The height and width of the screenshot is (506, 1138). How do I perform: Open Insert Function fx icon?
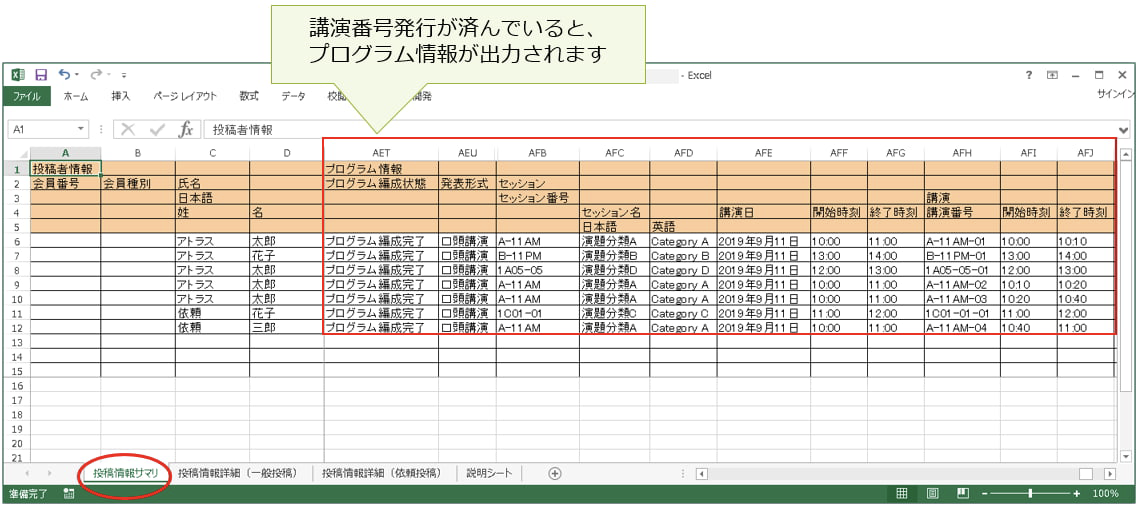[187, 129]
